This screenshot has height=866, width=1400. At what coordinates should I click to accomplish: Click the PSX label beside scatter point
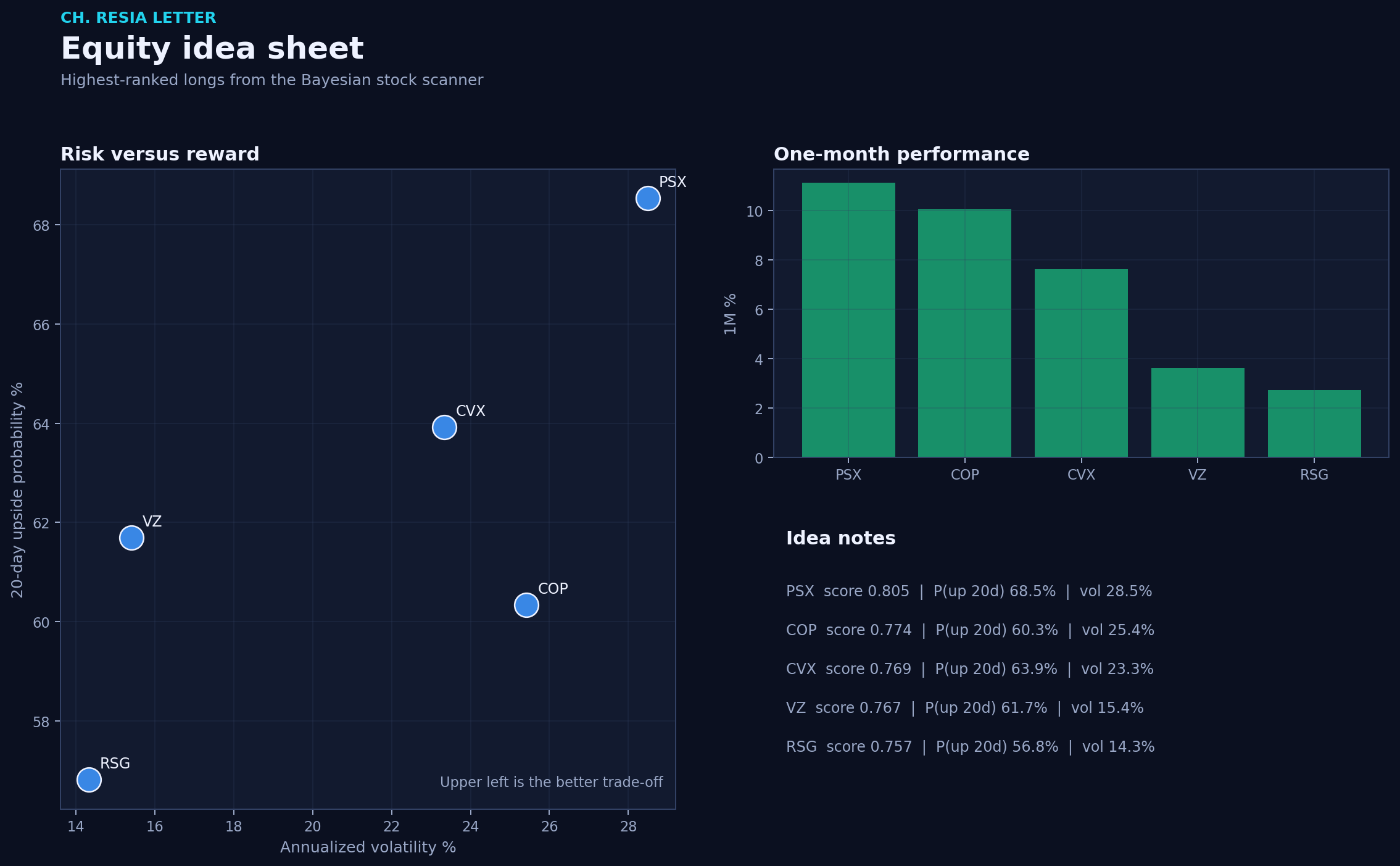click(673, 182)
